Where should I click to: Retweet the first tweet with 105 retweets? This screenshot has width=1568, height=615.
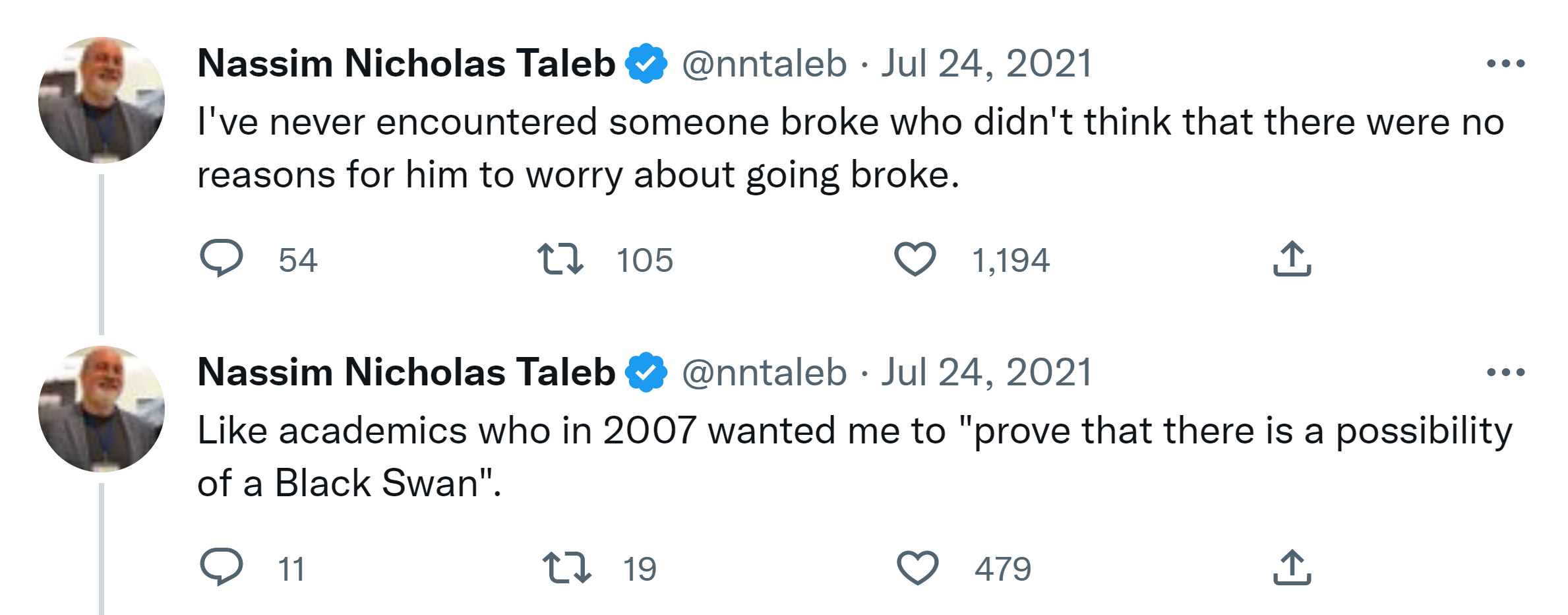[560, 258]
